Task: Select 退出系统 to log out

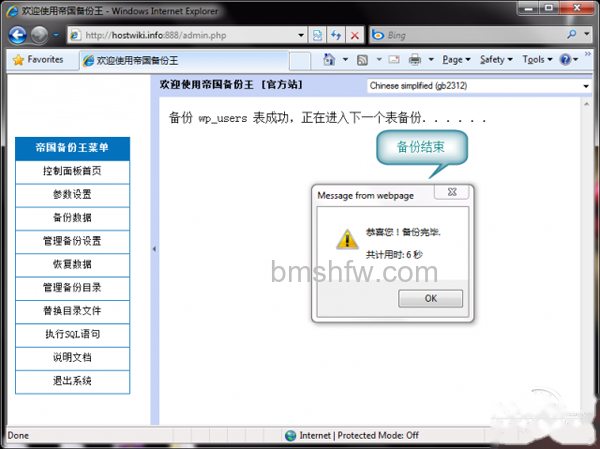Action: (72, 381)
